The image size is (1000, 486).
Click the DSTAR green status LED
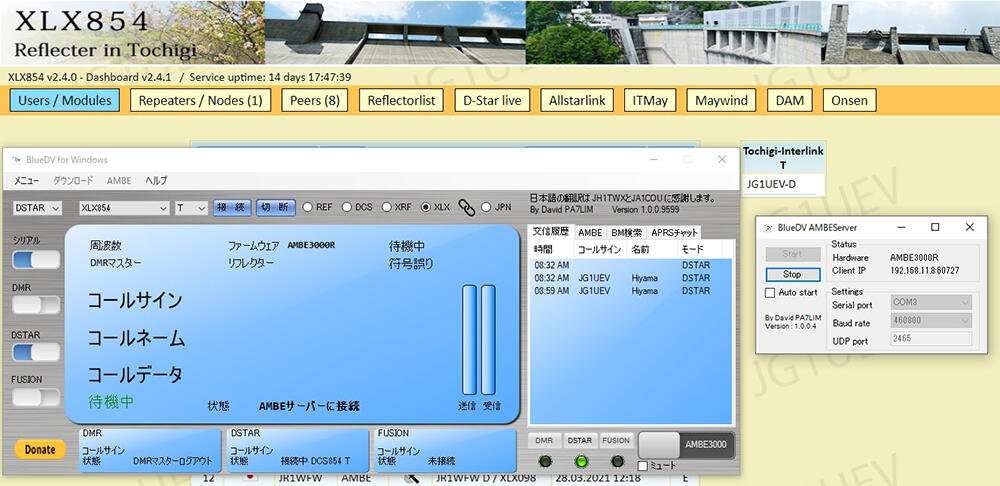582,462
